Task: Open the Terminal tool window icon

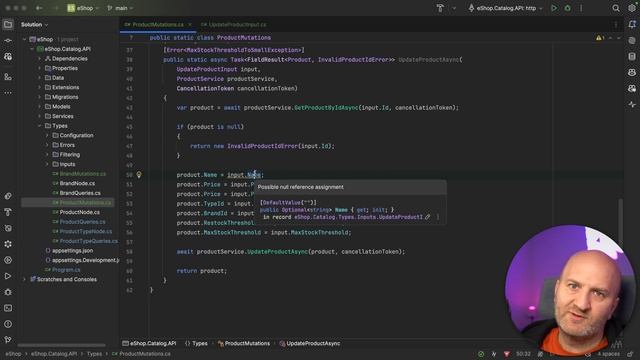Action: 8,308
